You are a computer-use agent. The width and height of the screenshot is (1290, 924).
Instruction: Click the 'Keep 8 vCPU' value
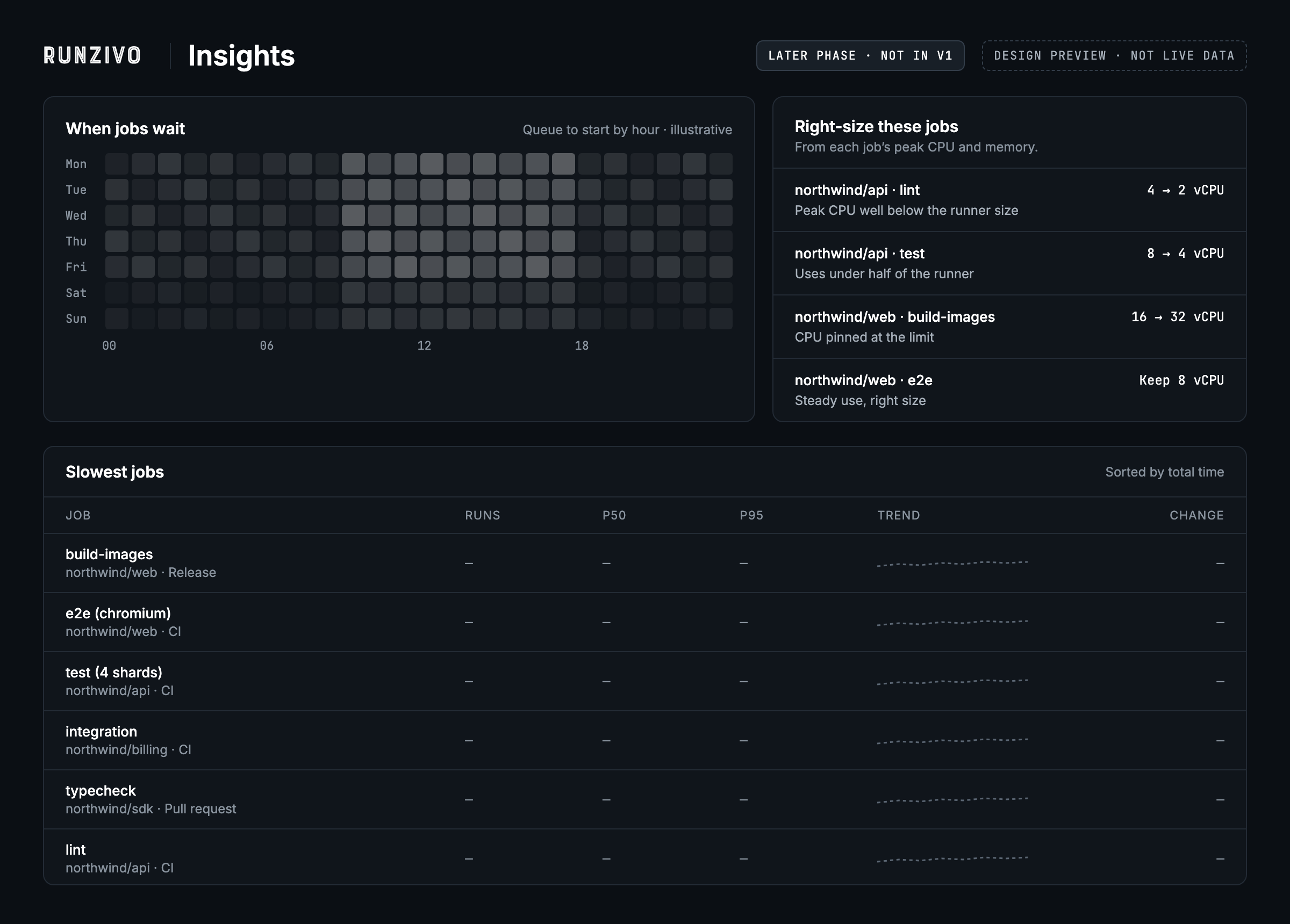pos(1181,380)
